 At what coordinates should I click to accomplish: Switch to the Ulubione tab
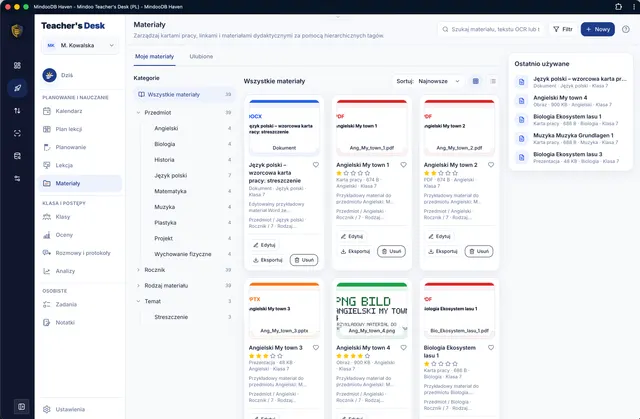coord(201,56)
